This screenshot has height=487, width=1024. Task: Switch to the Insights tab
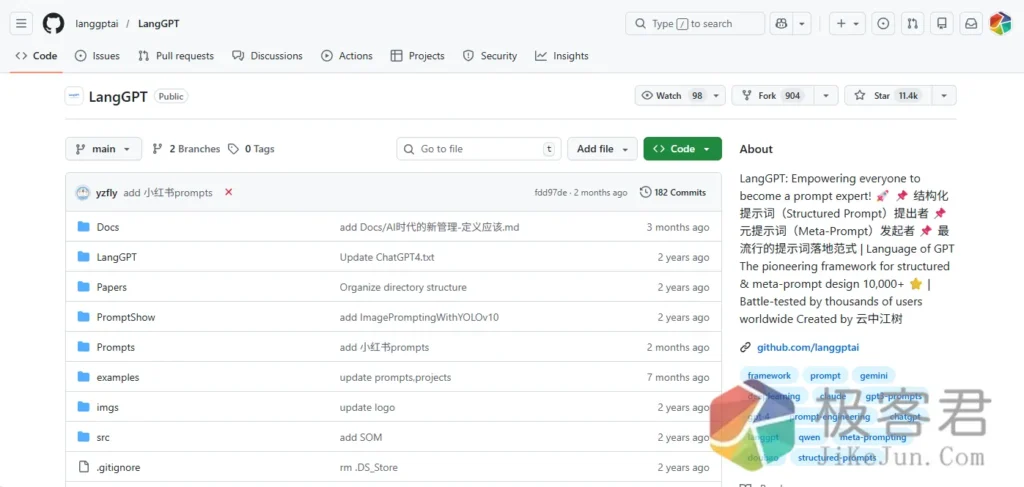point(562,56)
